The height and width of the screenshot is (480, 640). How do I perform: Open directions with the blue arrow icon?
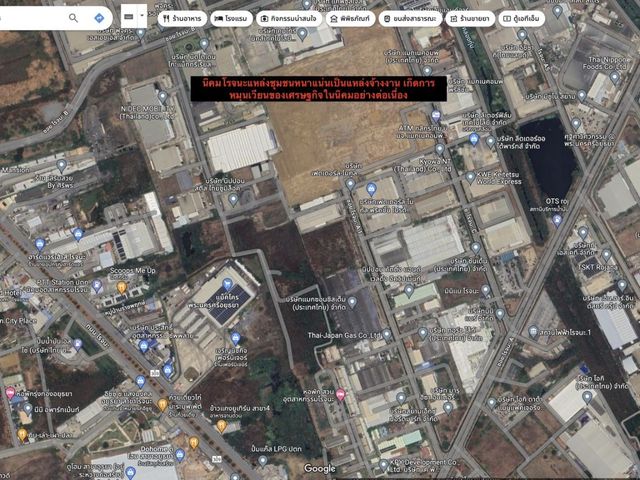click(x=99, y=18)
